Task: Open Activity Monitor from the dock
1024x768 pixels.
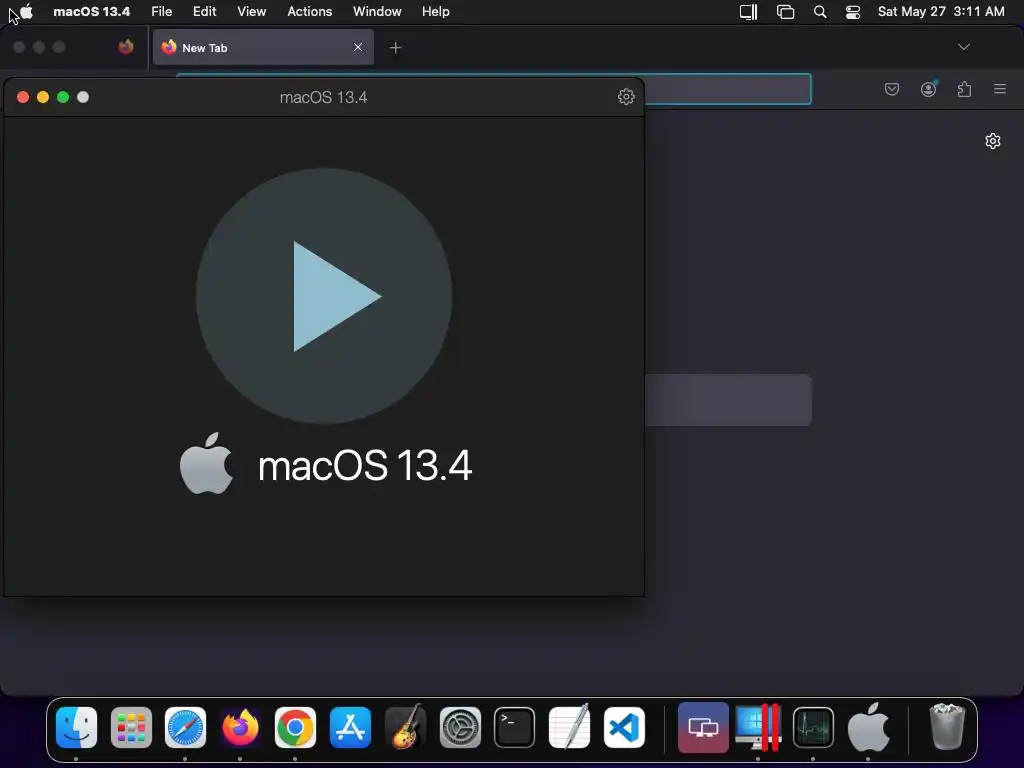Action: click(813, 728)
